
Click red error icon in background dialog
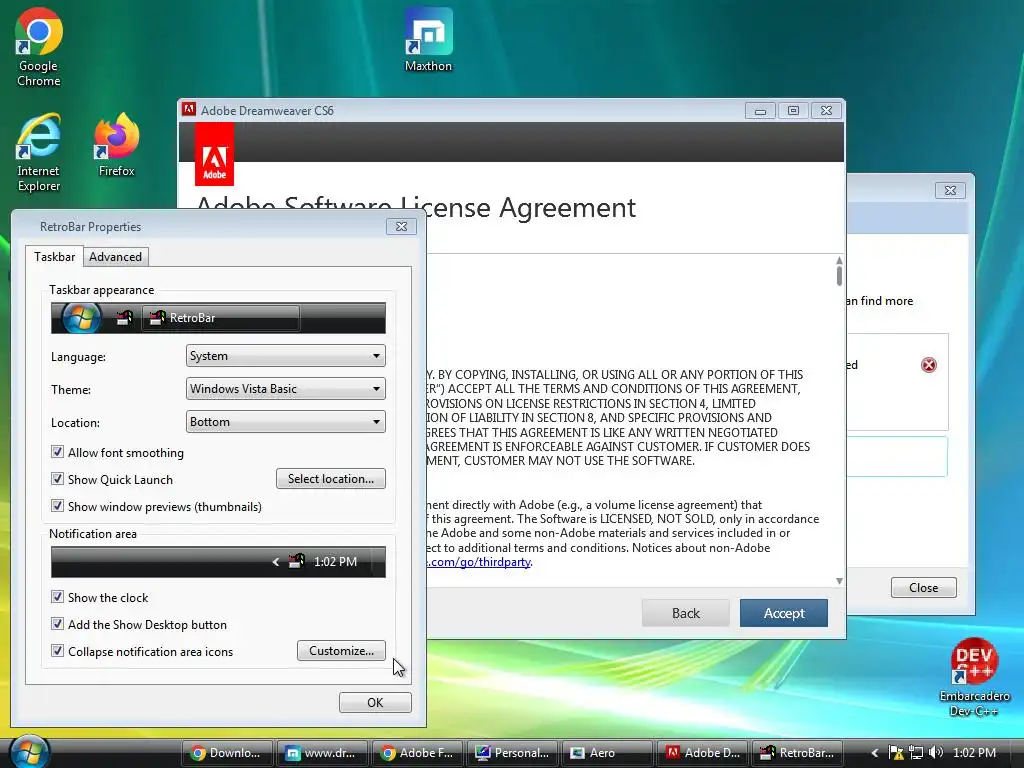929,365
